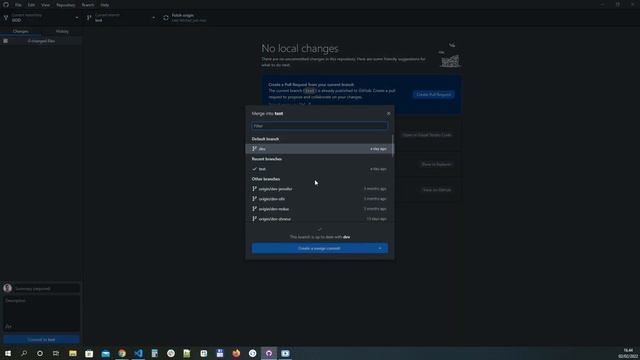This screenshot has width=640, height=360.
Task: Focus the branch Filter field
Action: coord(320,126)
